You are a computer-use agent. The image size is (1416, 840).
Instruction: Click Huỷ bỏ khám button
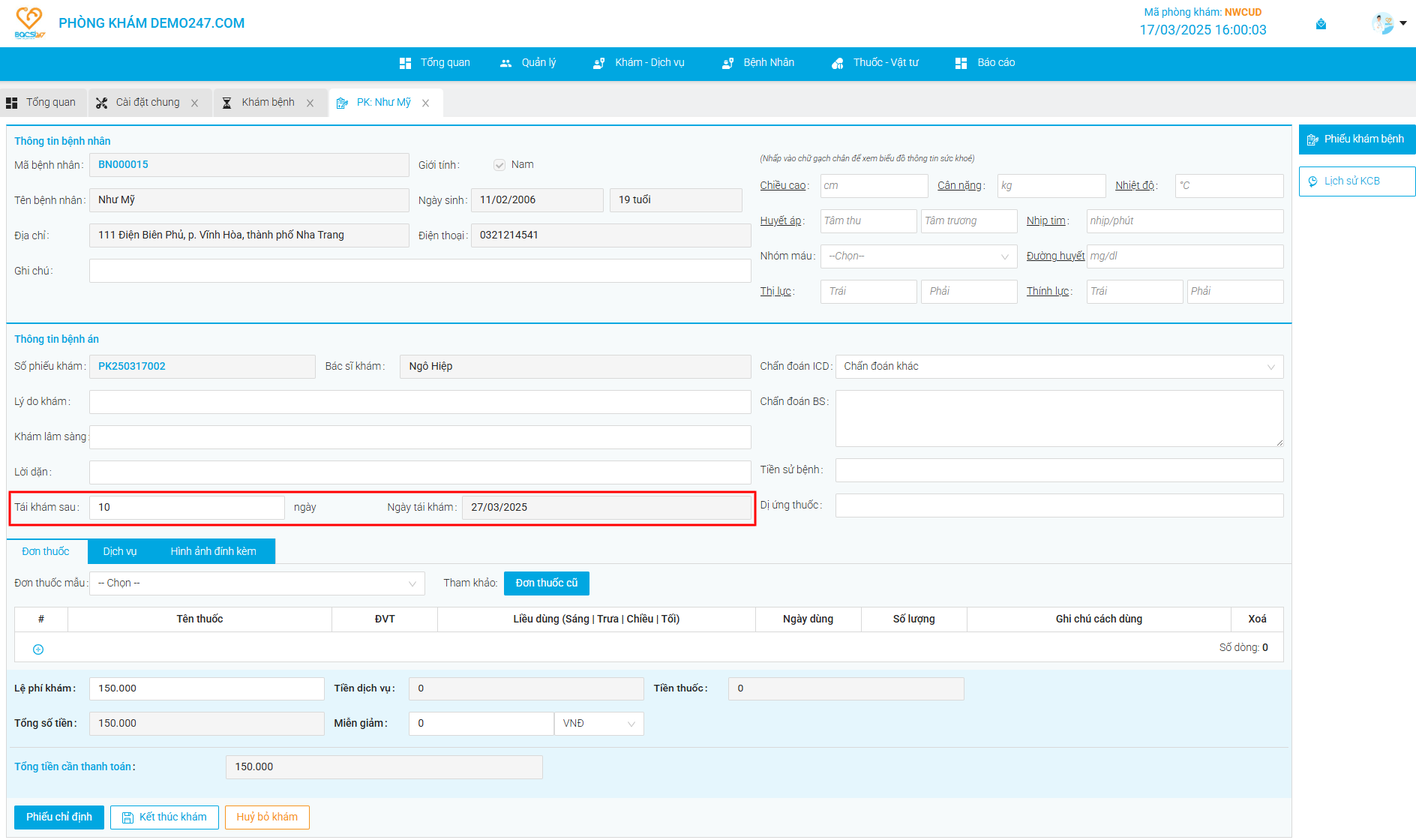267,817
